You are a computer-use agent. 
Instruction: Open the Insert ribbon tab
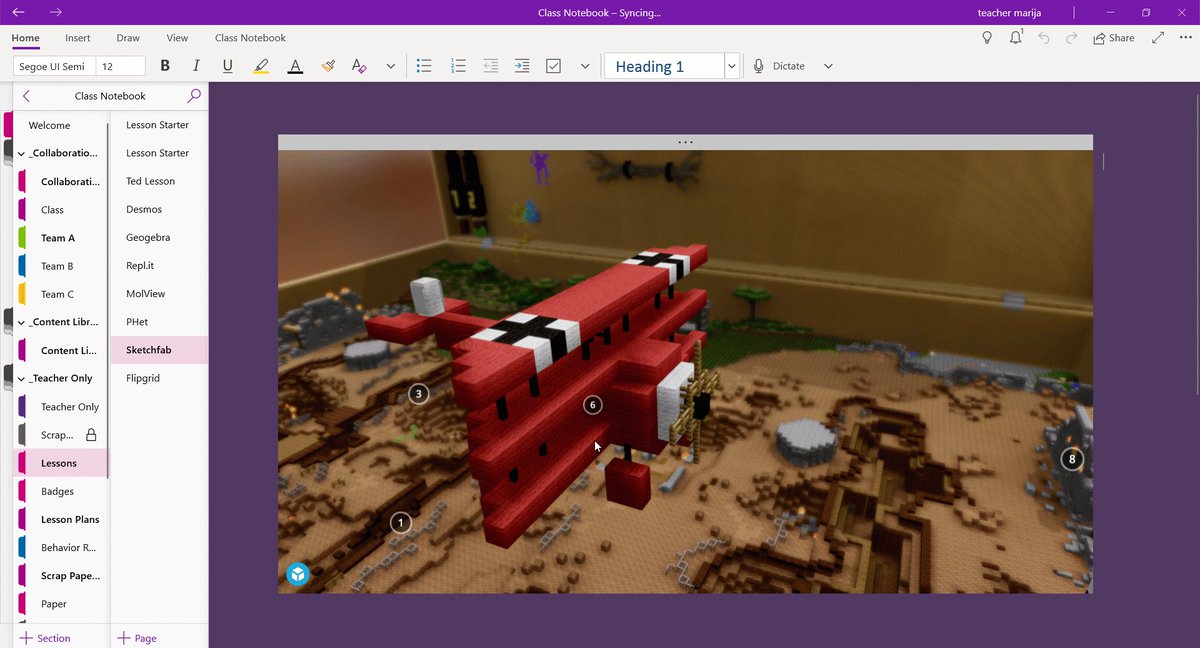click(x=78, y=38)
